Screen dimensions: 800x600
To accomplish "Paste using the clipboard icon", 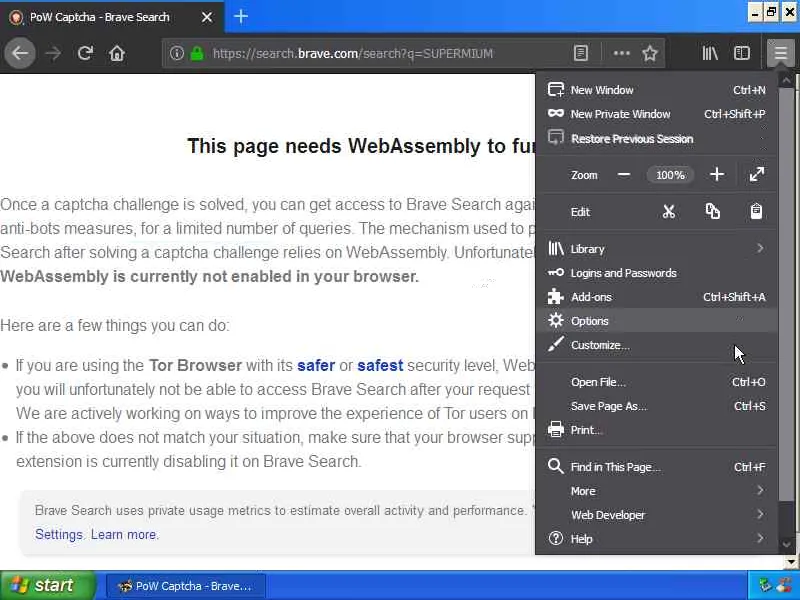I will click(x=756, y=211).
